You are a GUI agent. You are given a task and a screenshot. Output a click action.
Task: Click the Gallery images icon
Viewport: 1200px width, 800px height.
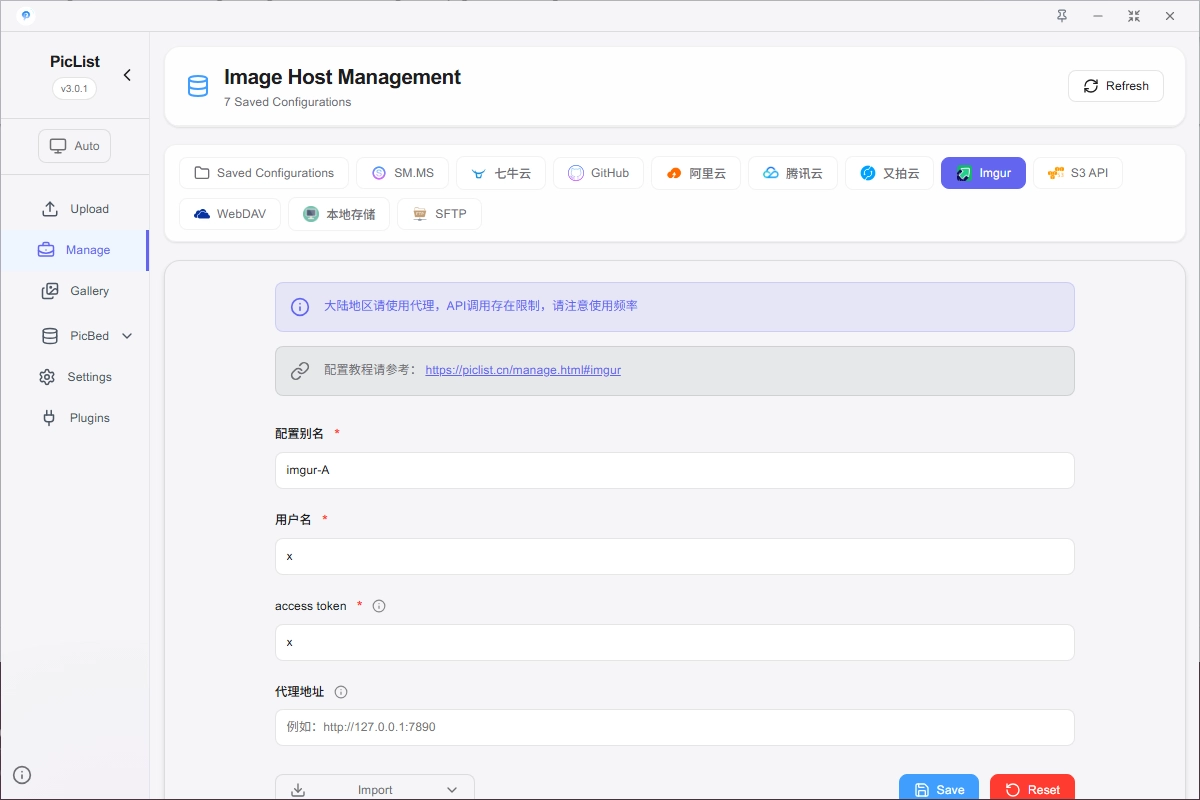[50, 291]
